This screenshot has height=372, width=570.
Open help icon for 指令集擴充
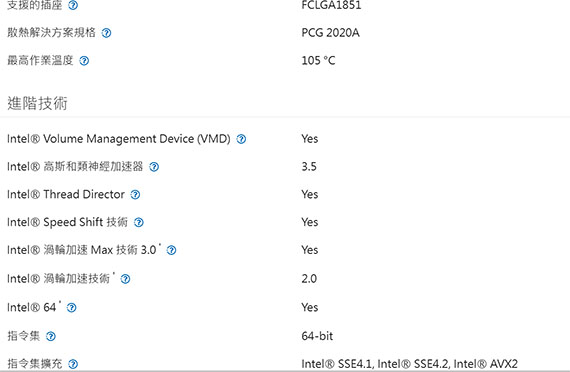73,364
